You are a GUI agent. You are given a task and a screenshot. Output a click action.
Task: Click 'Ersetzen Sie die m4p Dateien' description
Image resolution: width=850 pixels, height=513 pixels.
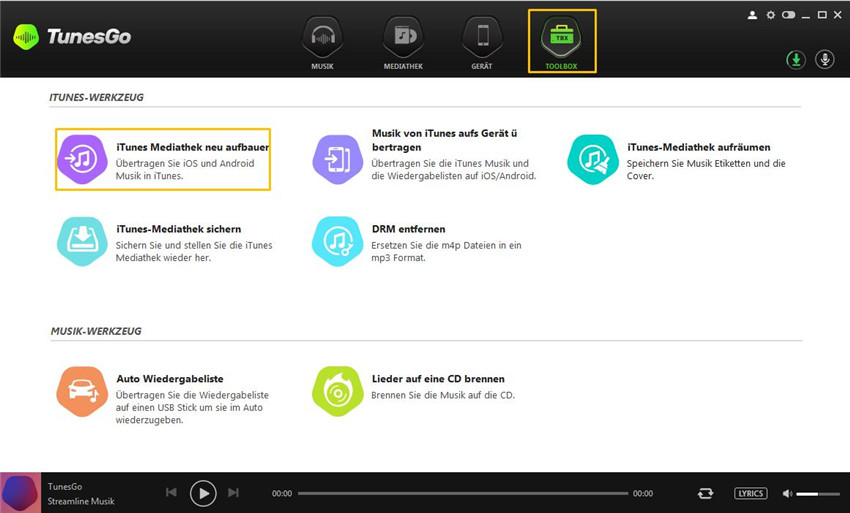446,251
